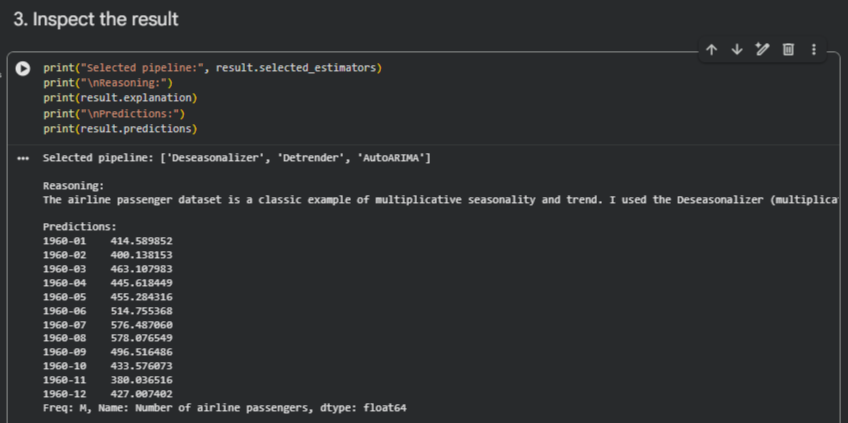Click the print(result.explanation) code line

(x=120, y=98)
